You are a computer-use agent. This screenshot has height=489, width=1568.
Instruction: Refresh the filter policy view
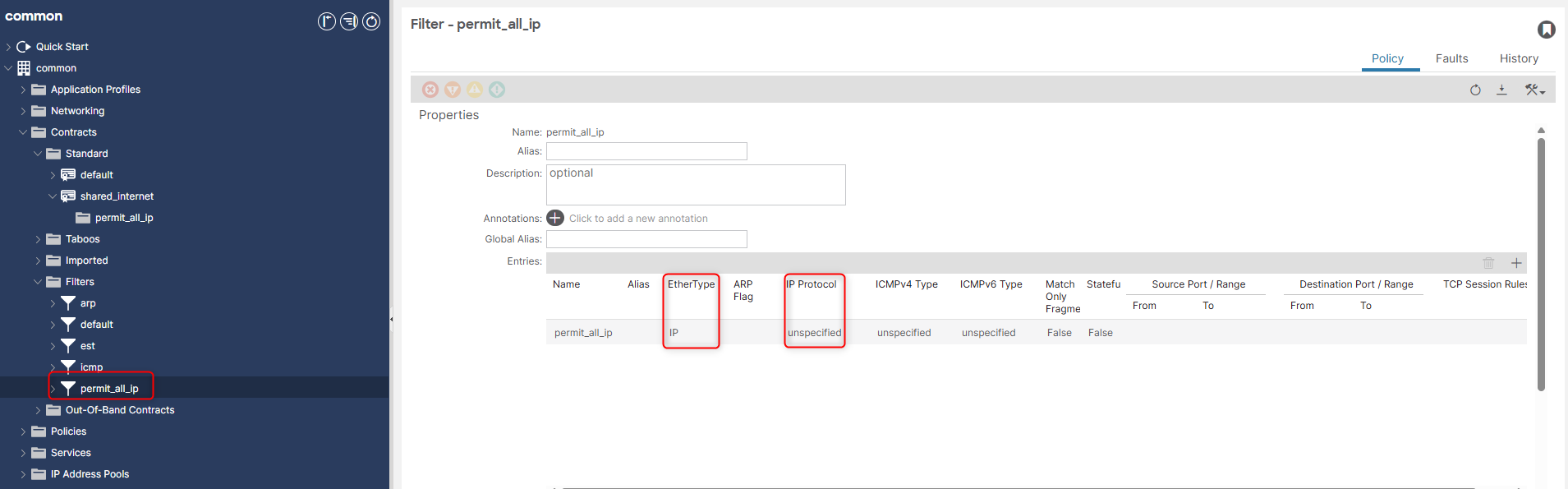pyautogui.click(x=1475, y=90)
